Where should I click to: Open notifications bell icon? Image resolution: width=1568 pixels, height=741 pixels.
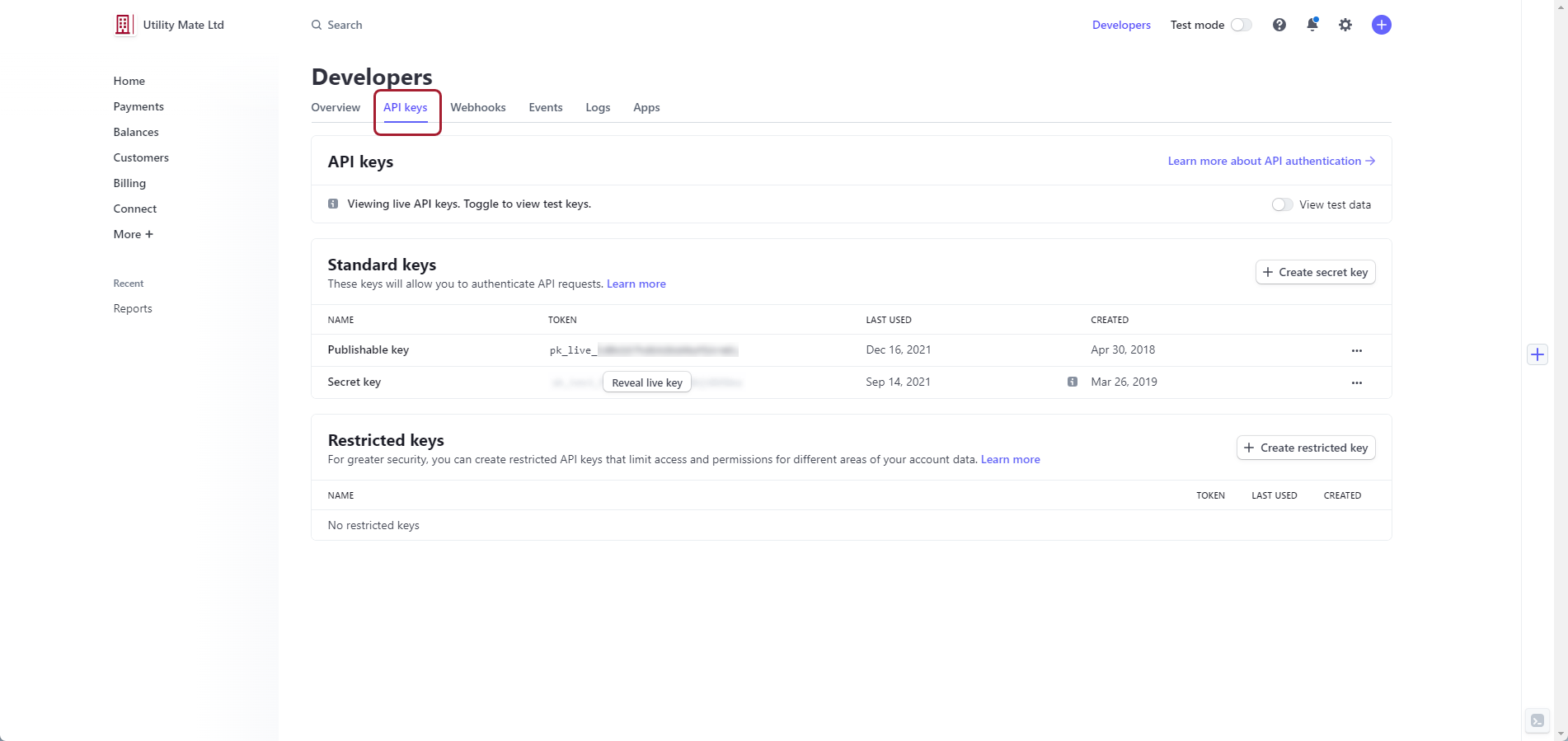point(1312,25)
